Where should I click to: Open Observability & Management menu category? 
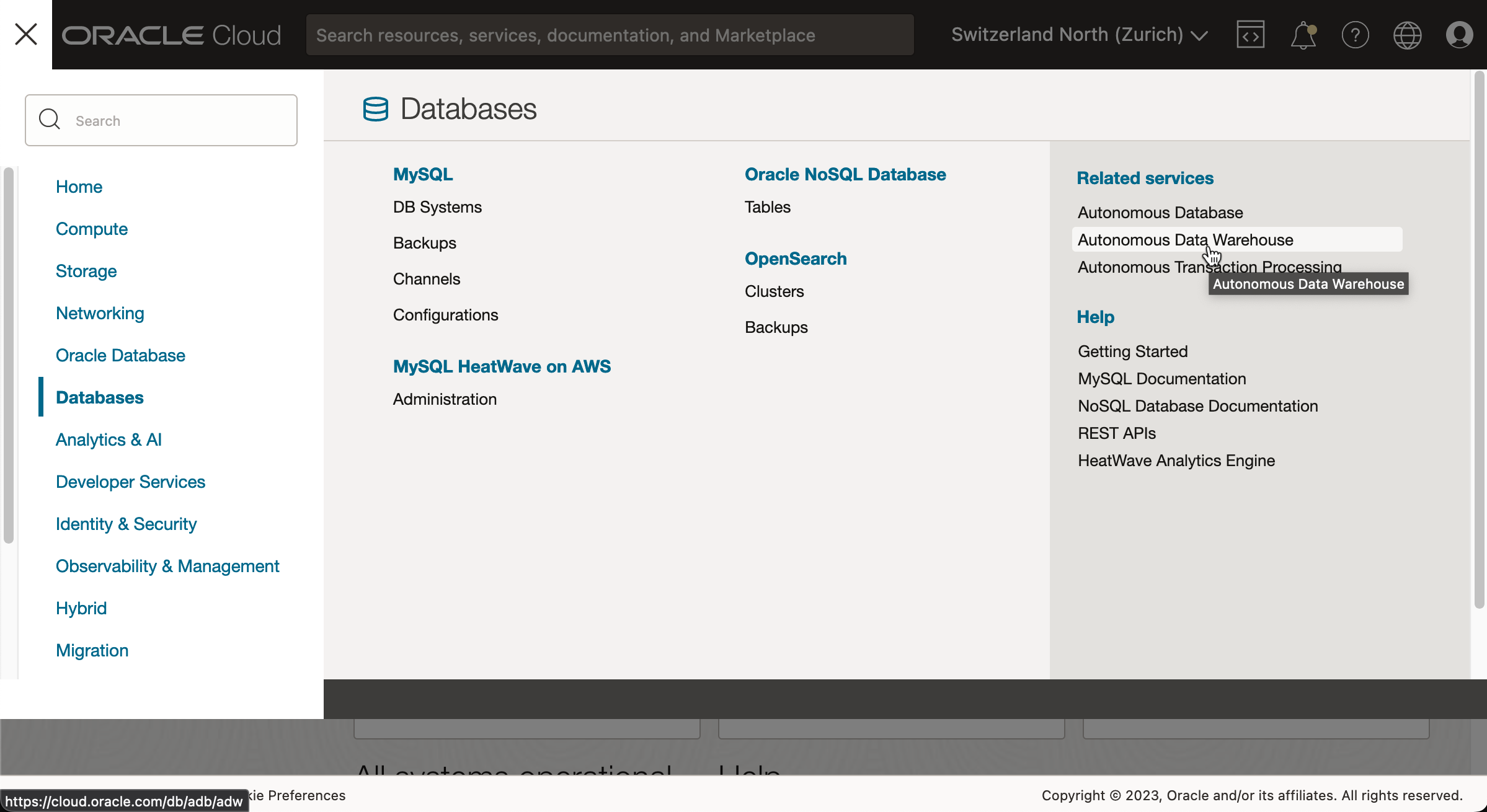coord(167,566)
